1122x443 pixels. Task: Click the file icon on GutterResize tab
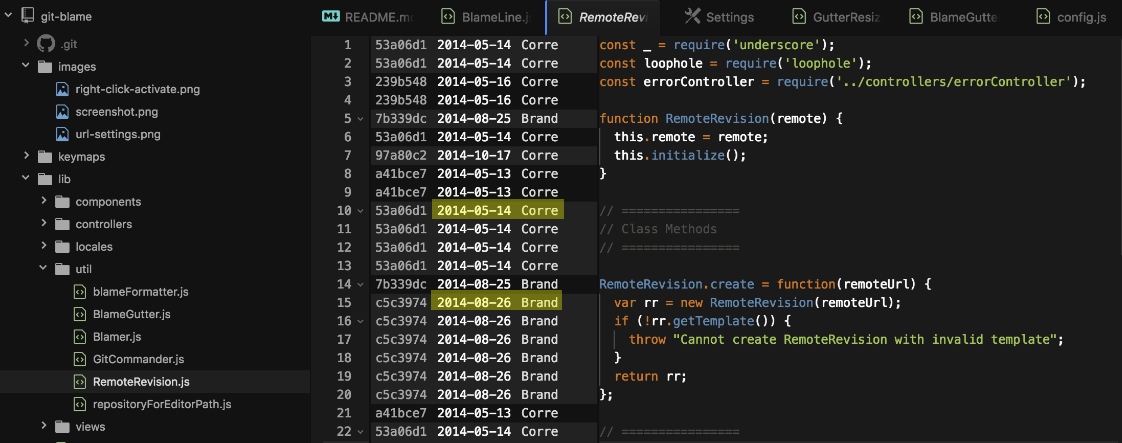[x=799, y=16]
